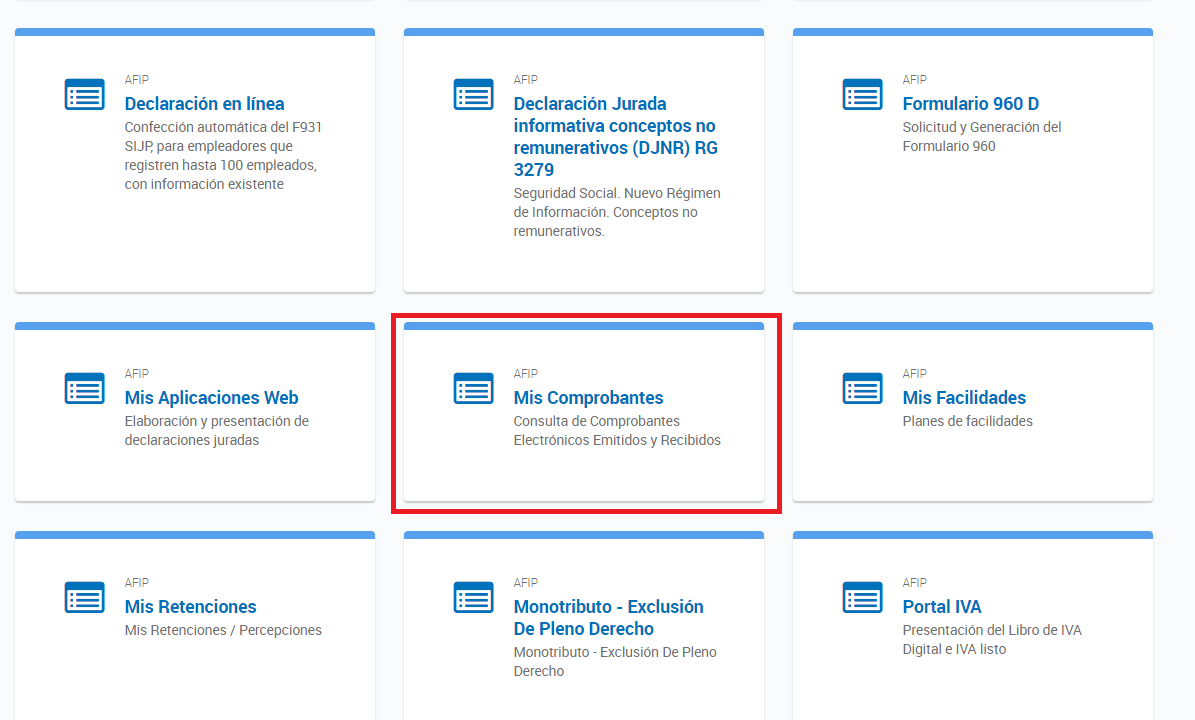Click 'Planes de facilidades' text
The image size is (1195, 720).
967,421
